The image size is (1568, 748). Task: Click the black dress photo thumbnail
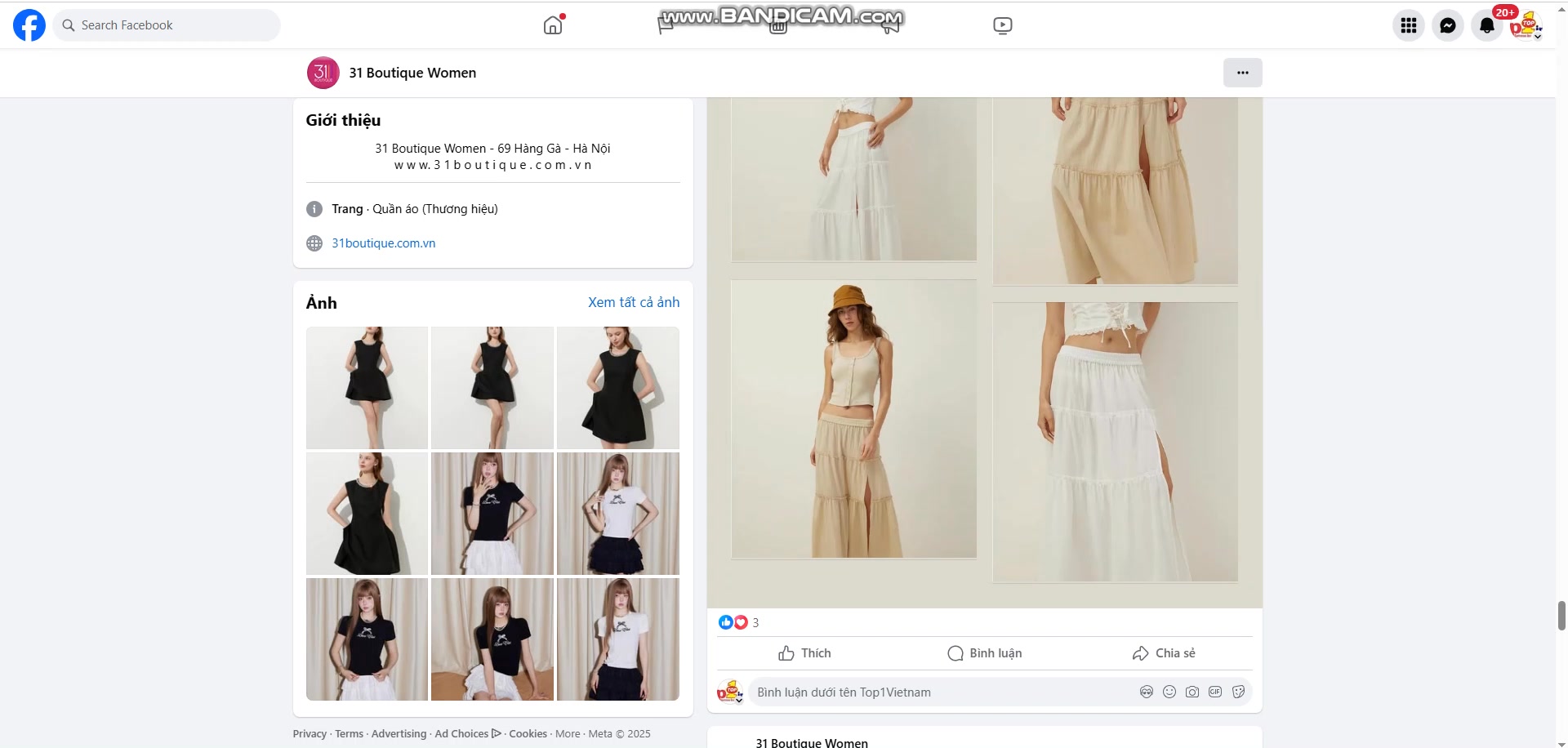367,387
